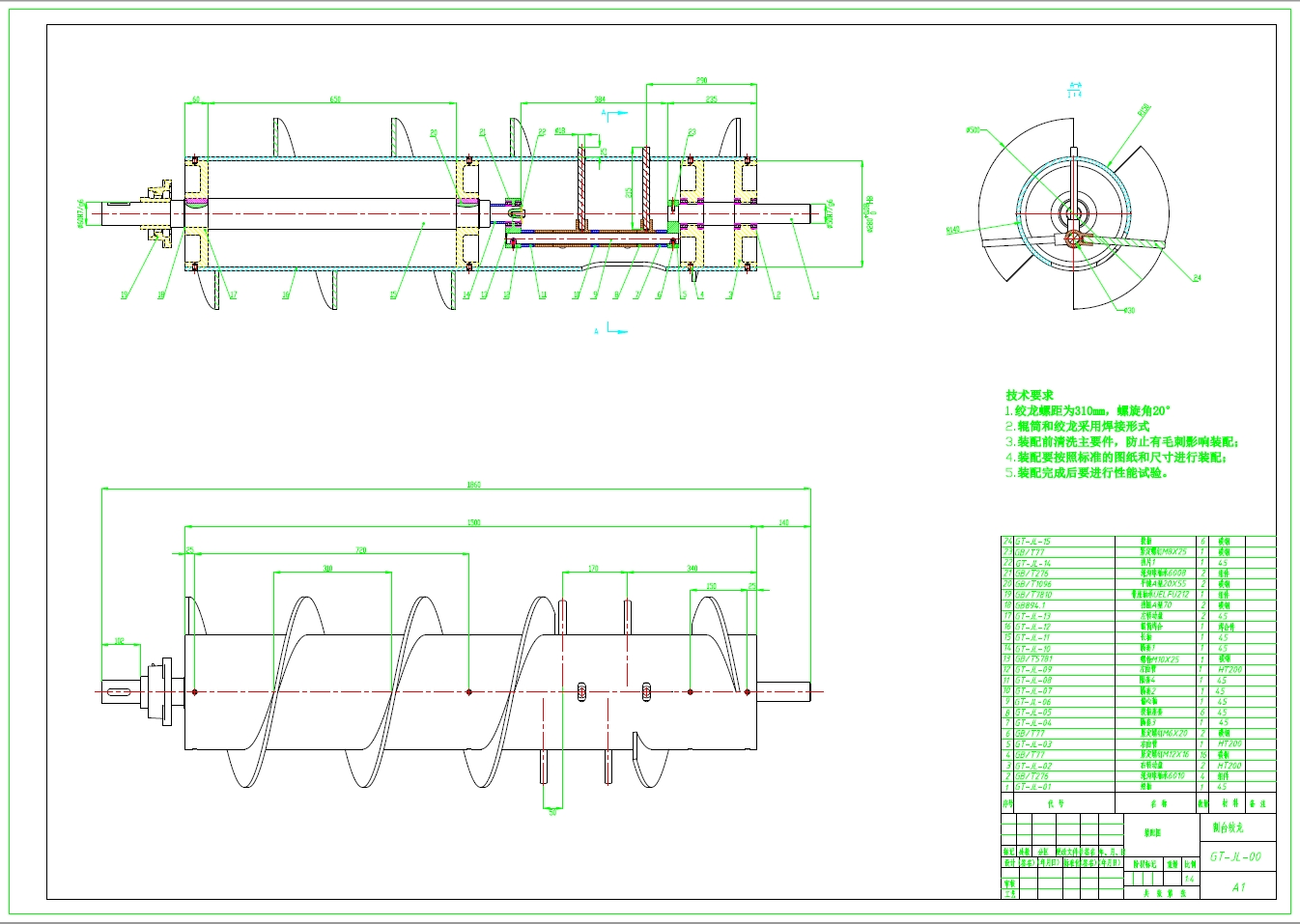This screenshot has height=924, width=1300.
Task: Click balloon number 15 under the top view
Action: [393, 295]
